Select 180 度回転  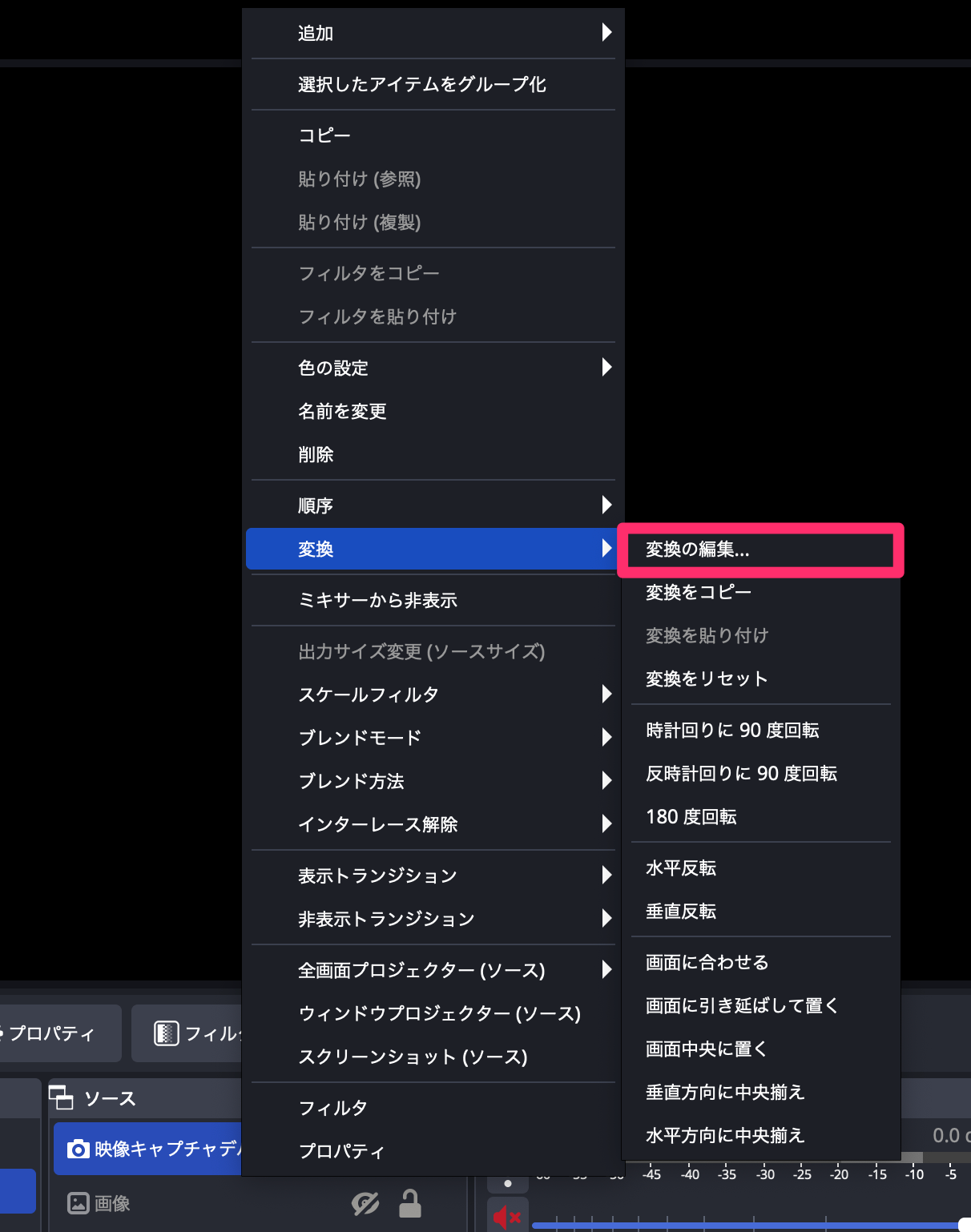pyautogui.click(x=760, y=816)
